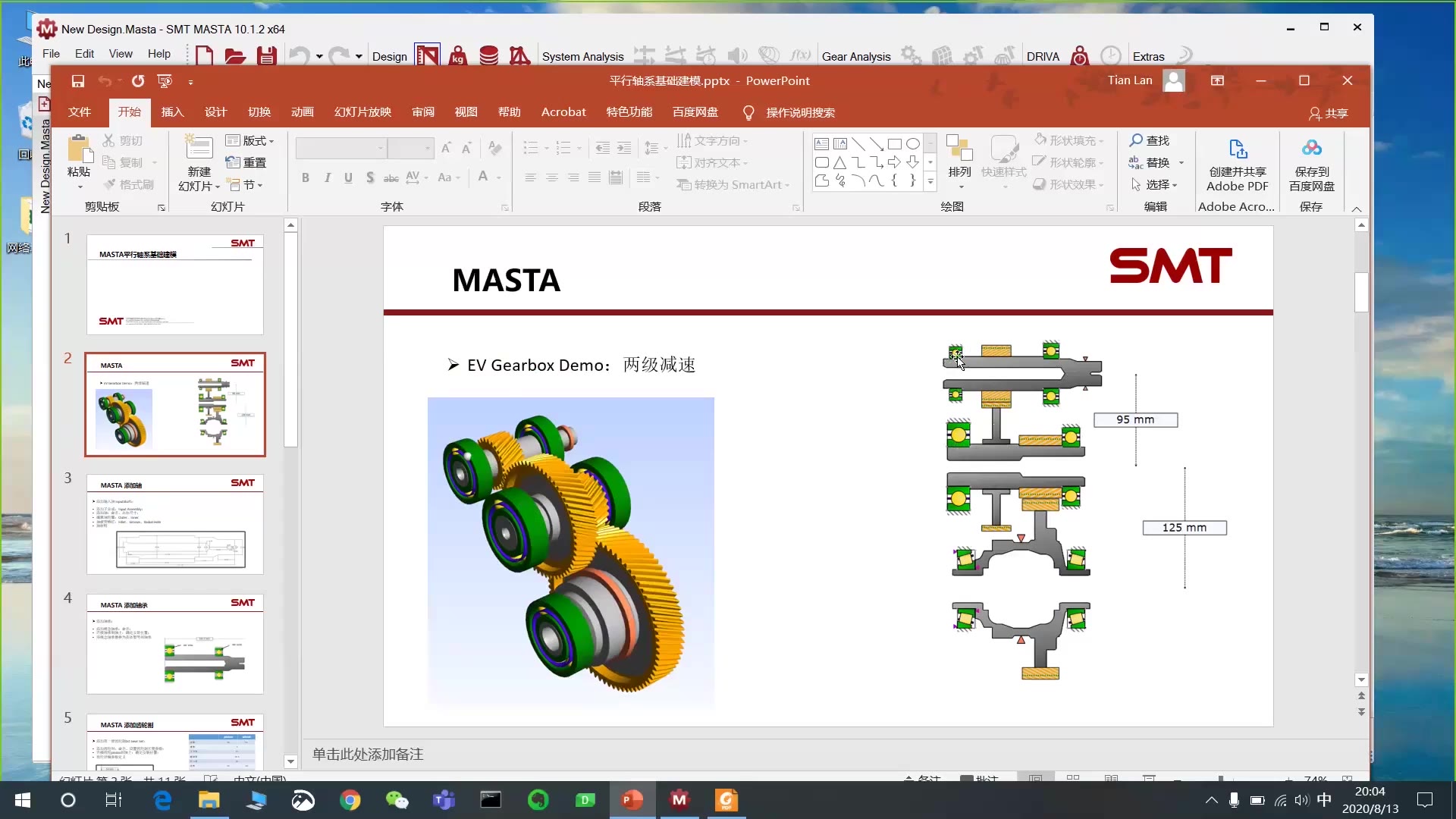Open WeChat from the taskbar

[x=397, y=800]
